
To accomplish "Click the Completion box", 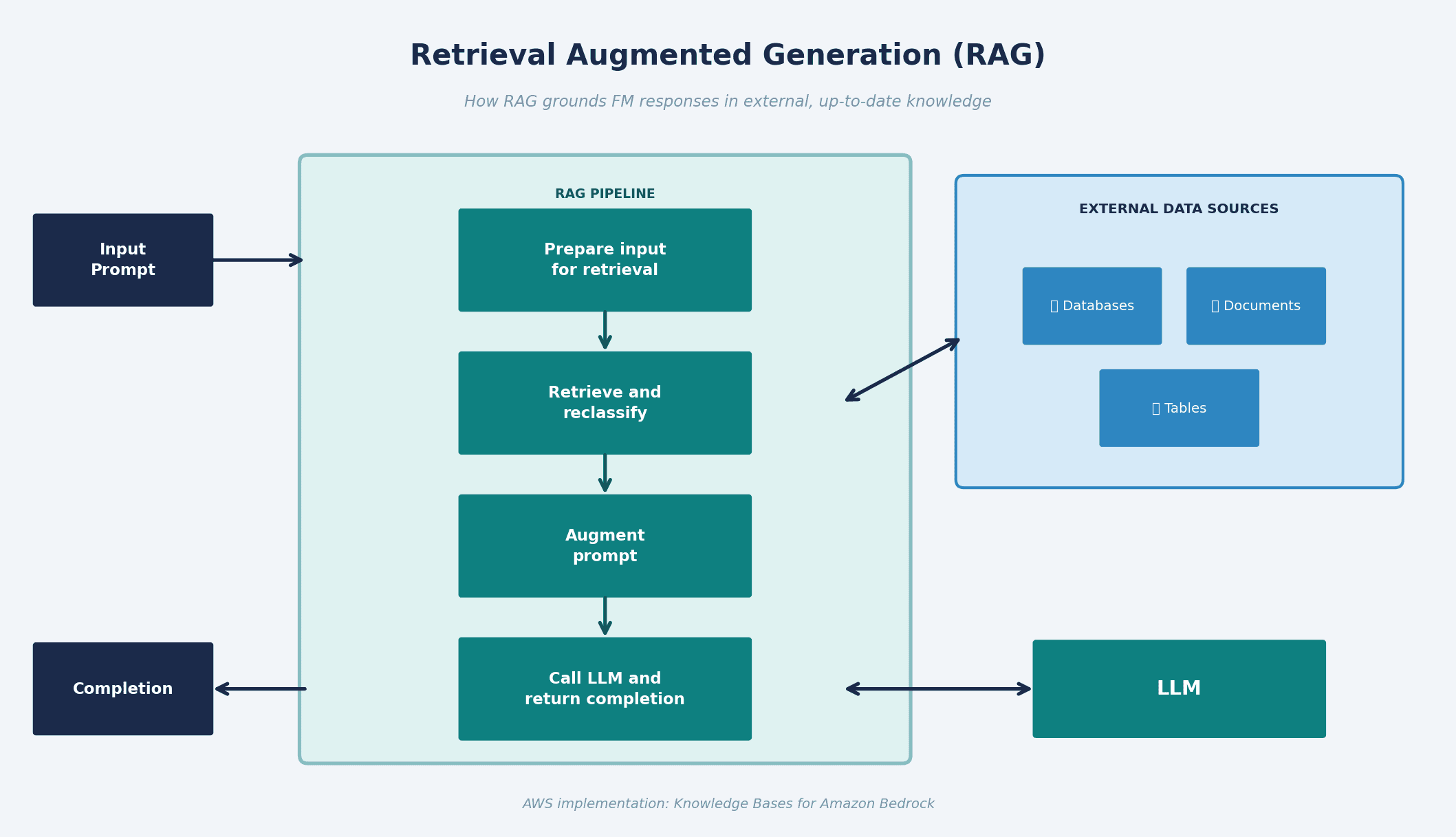I will point(123,688).
